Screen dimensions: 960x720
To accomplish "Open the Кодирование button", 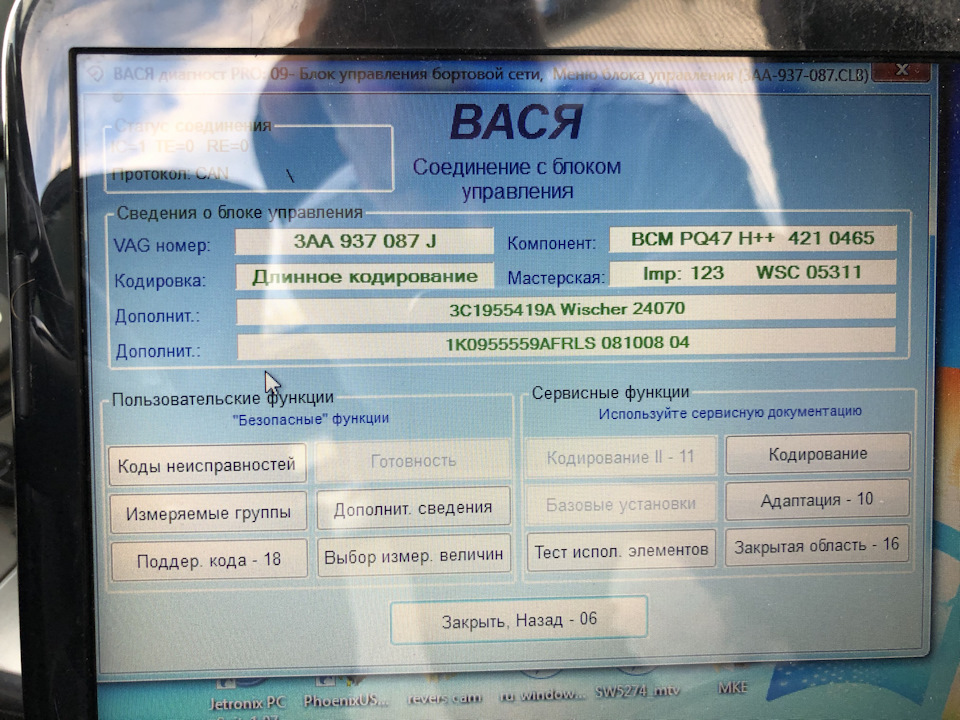I will point(817,454).
